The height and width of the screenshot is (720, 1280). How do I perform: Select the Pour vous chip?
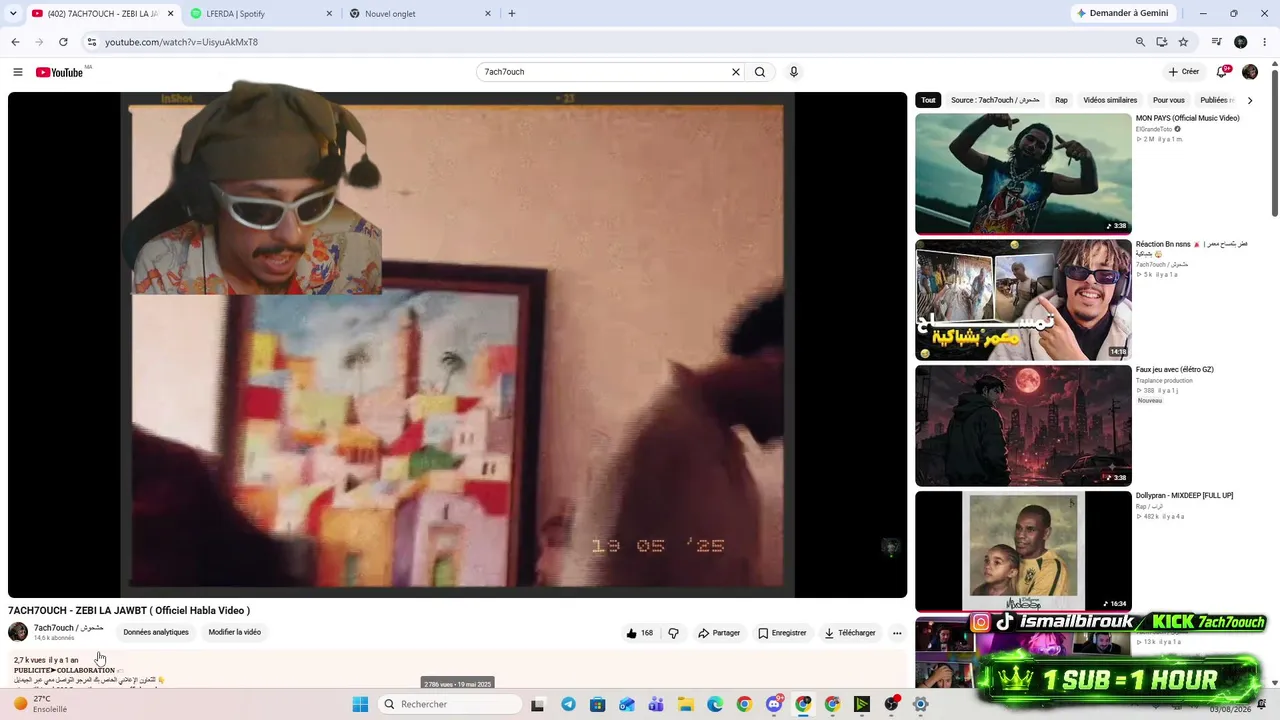pos(1169,100)
